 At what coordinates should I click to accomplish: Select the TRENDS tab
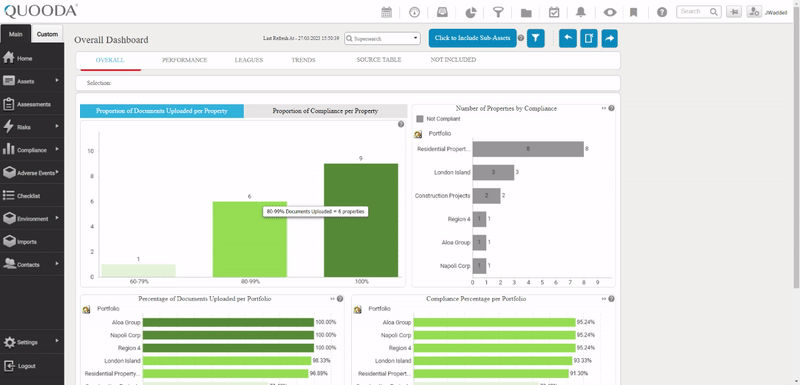click(x=303, y=60)
